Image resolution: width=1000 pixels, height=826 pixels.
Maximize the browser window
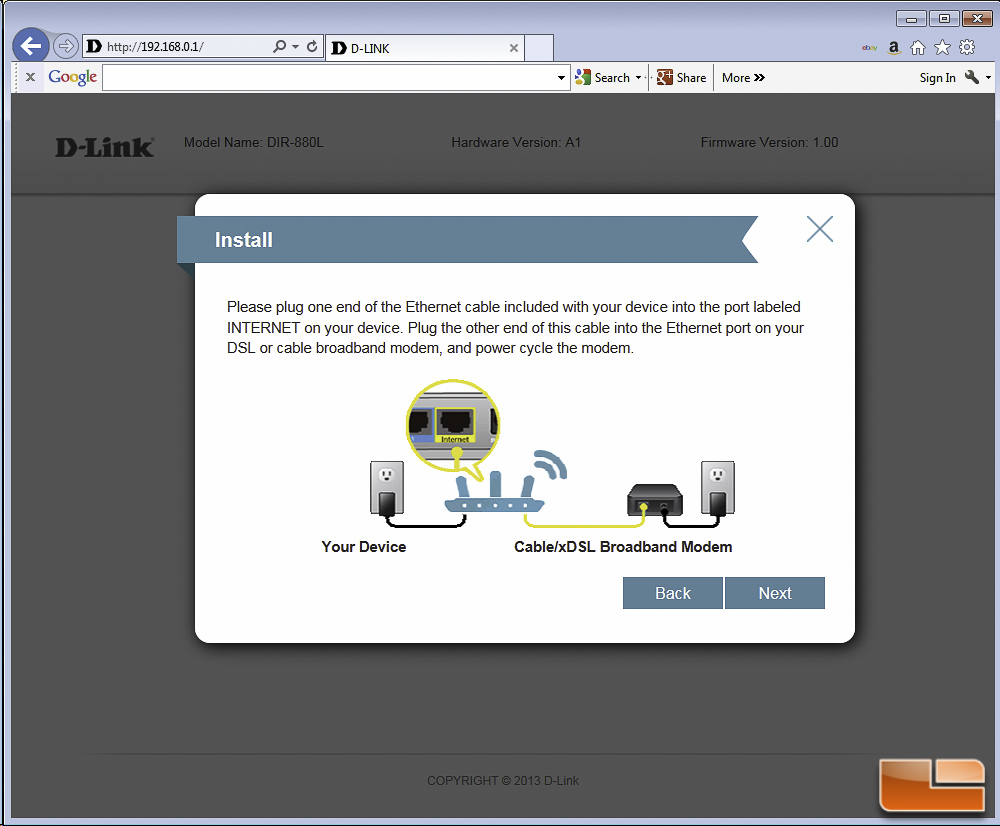(944, 18)
